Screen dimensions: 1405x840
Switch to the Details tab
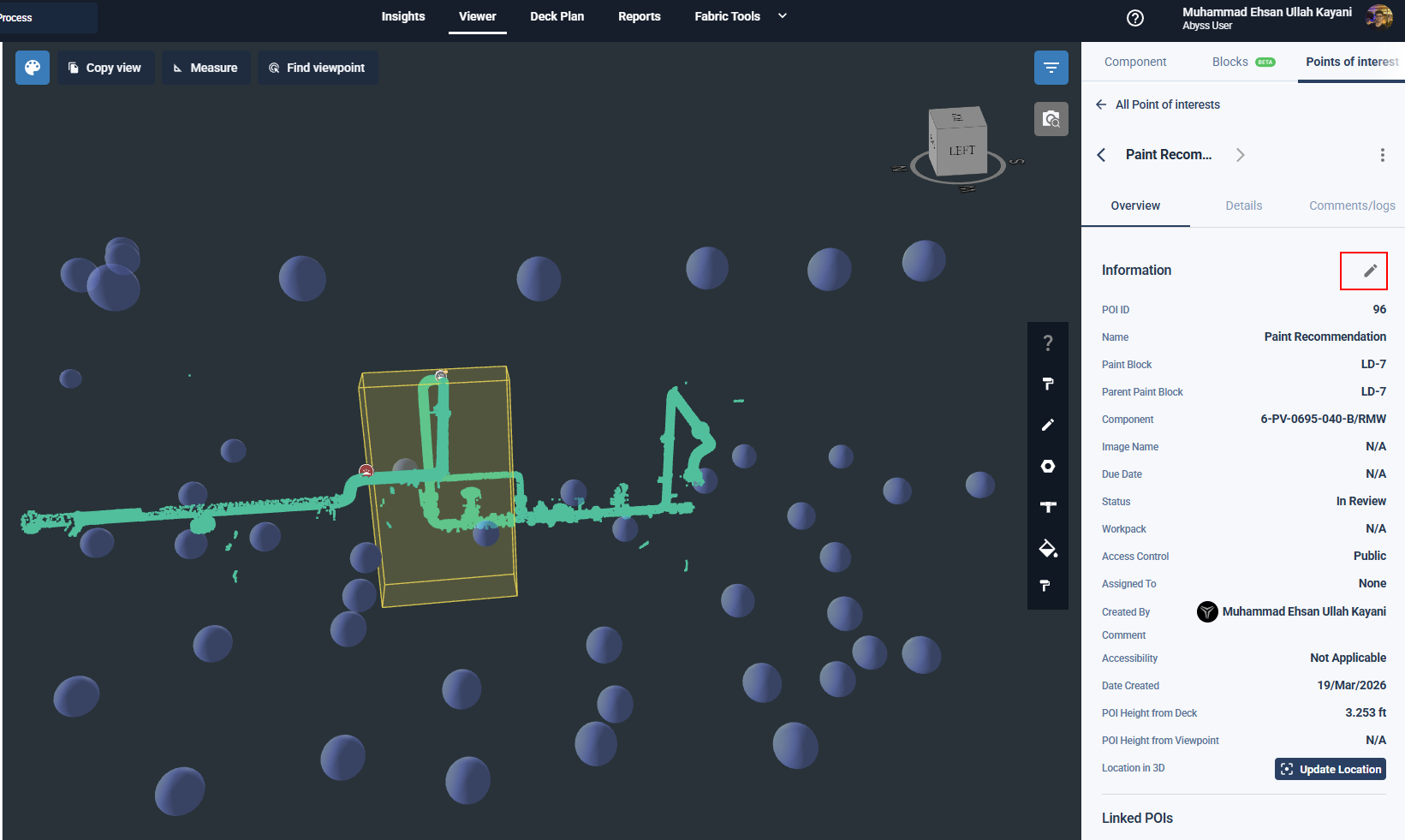[1243, 206]
